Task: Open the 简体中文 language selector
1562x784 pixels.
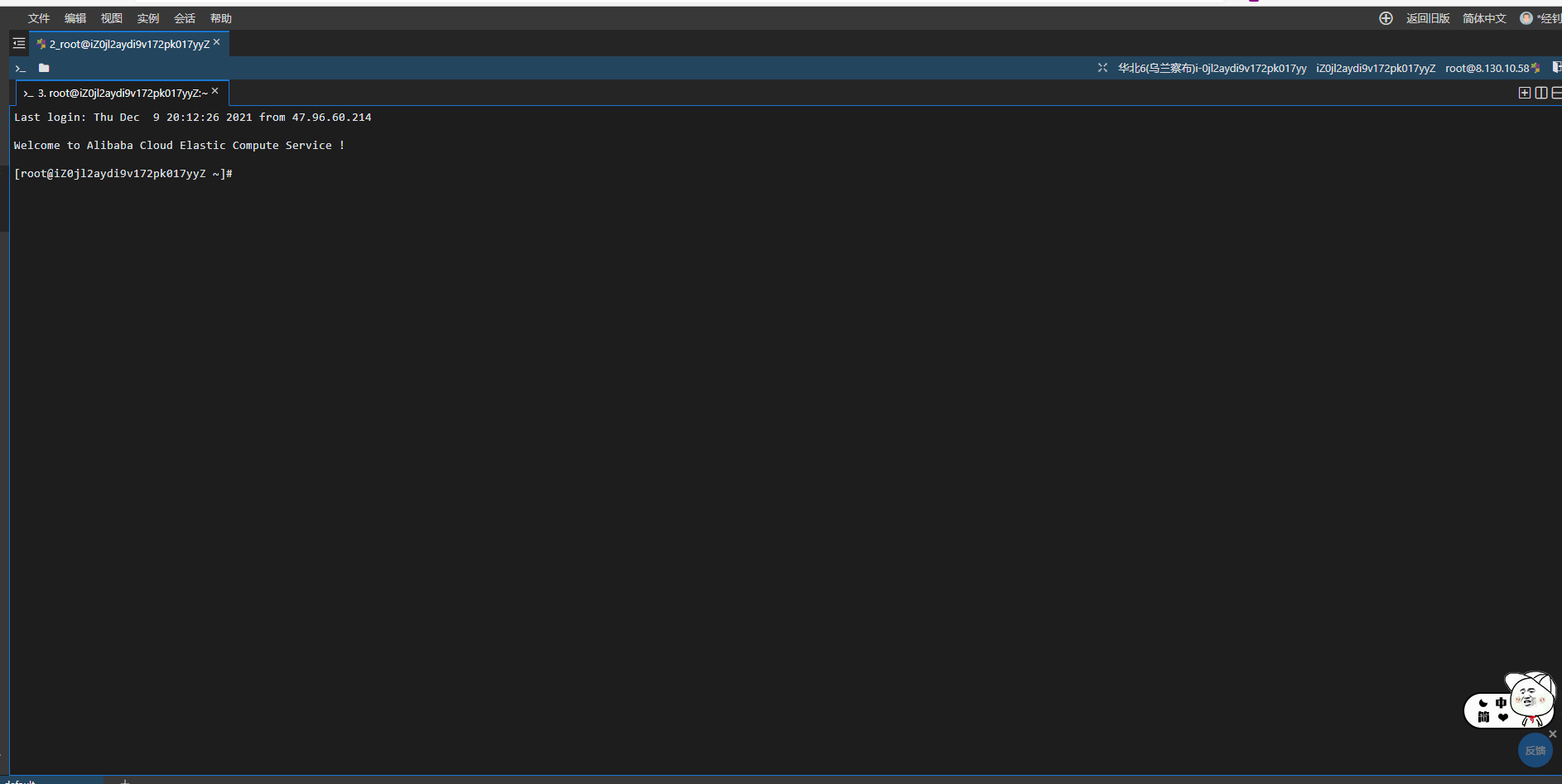Action: [1483, 17]
